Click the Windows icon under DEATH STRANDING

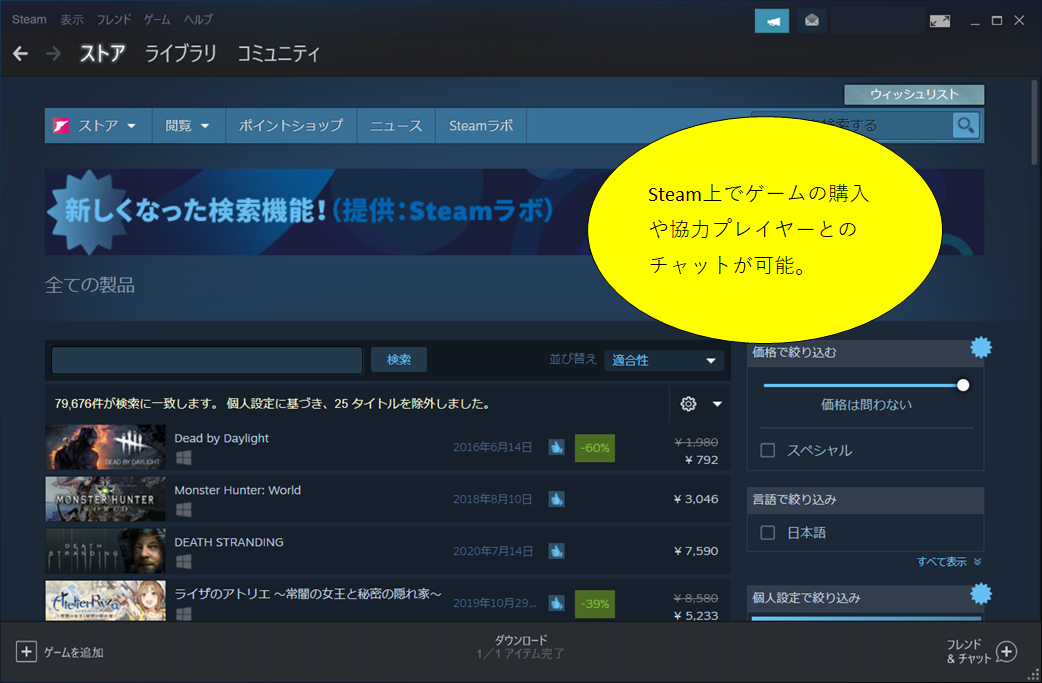183,561
